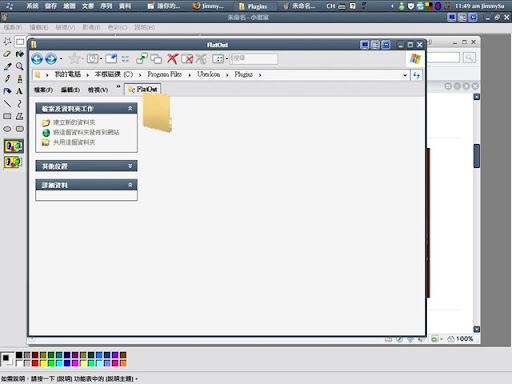Open the address bar dropdown arrow
512x384 pixels.
pos(405,75)
